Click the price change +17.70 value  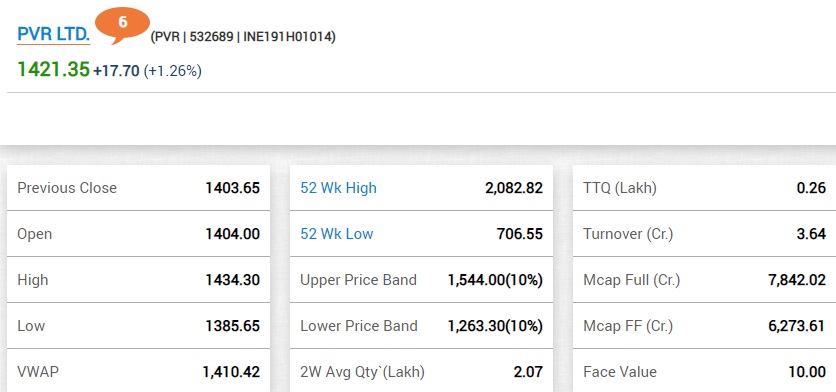(x=116, y=71)
